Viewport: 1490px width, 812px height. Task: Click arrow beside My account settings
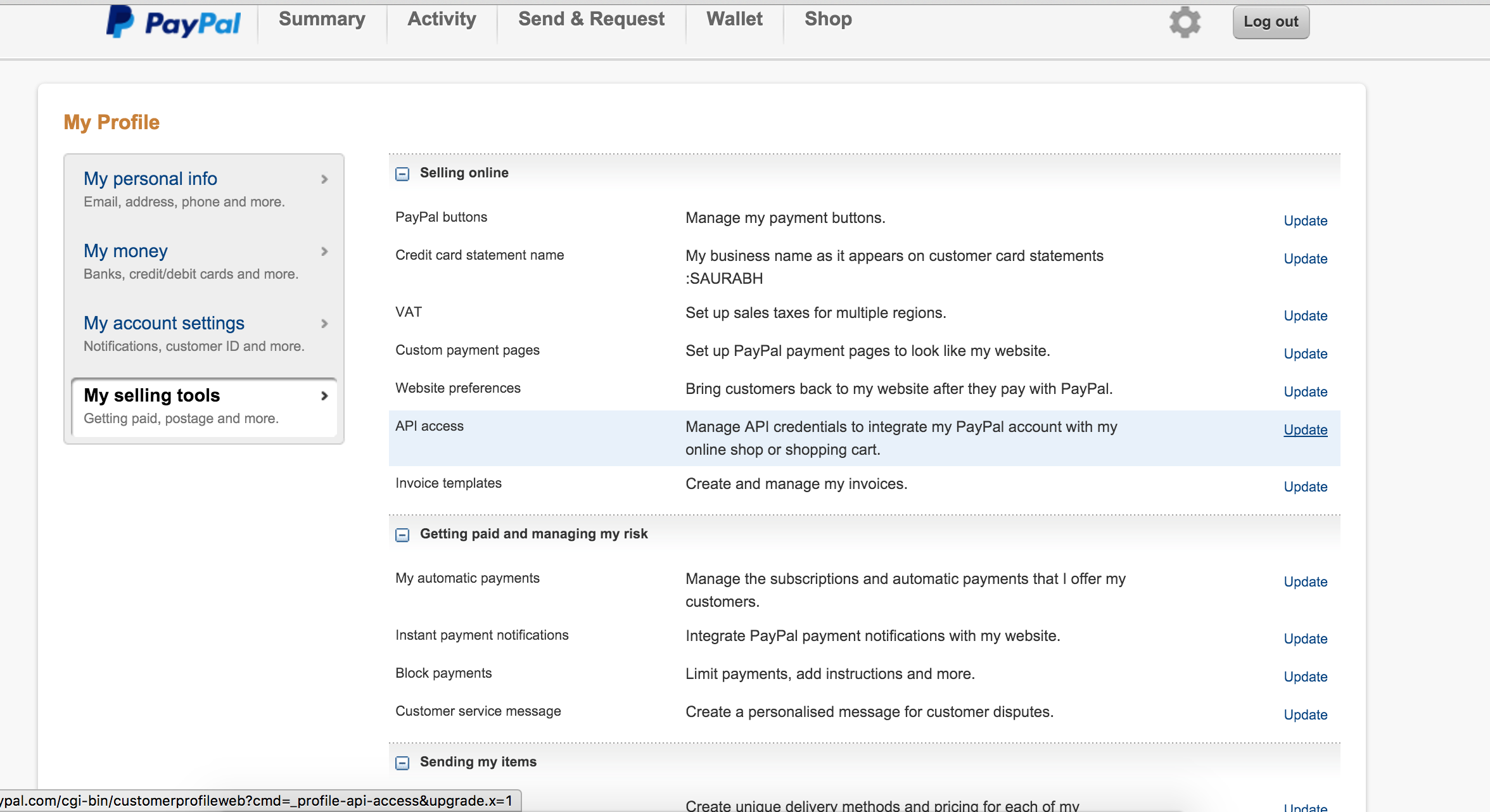324,324
